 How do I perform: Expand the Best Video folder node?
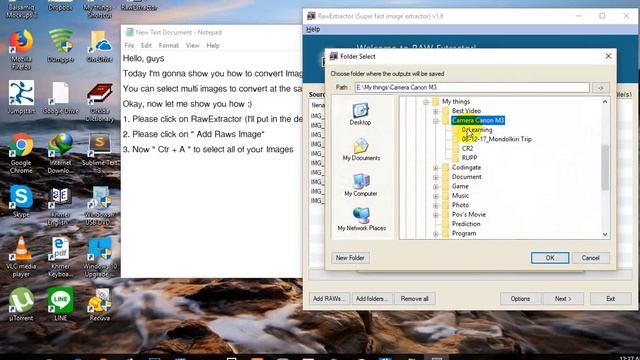tap(436, 111)
